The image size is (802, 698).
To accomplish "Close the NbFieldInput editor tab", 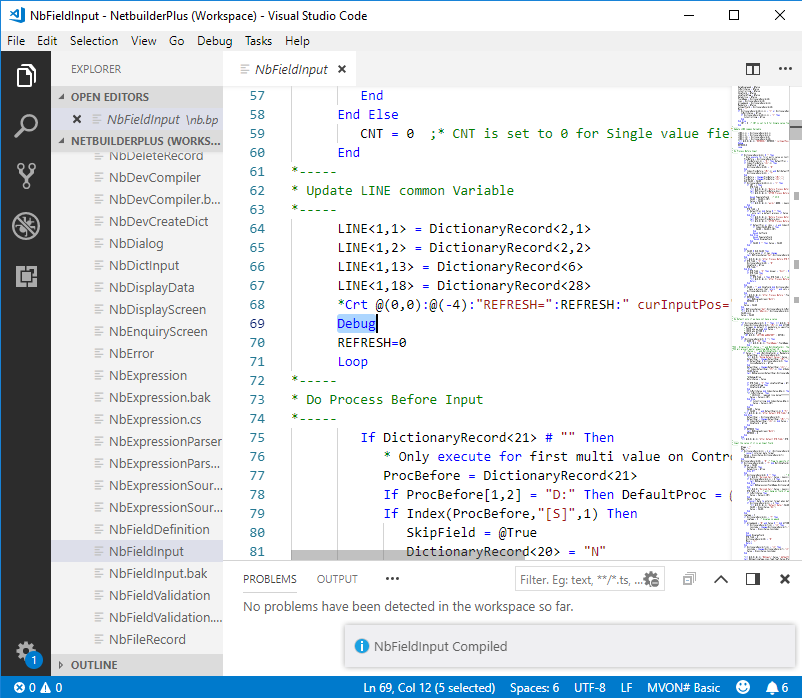I will [x=342, y=69].
